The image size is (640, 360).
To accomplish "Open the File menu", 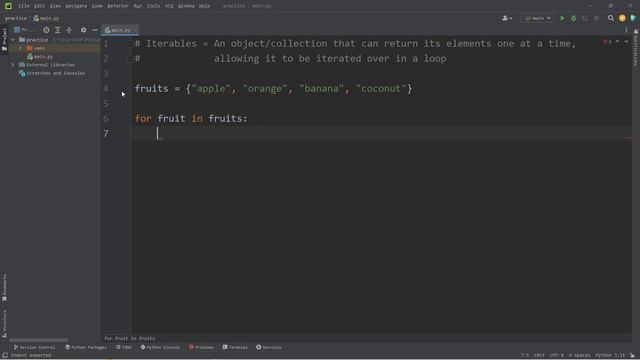I will pos(24,6).
